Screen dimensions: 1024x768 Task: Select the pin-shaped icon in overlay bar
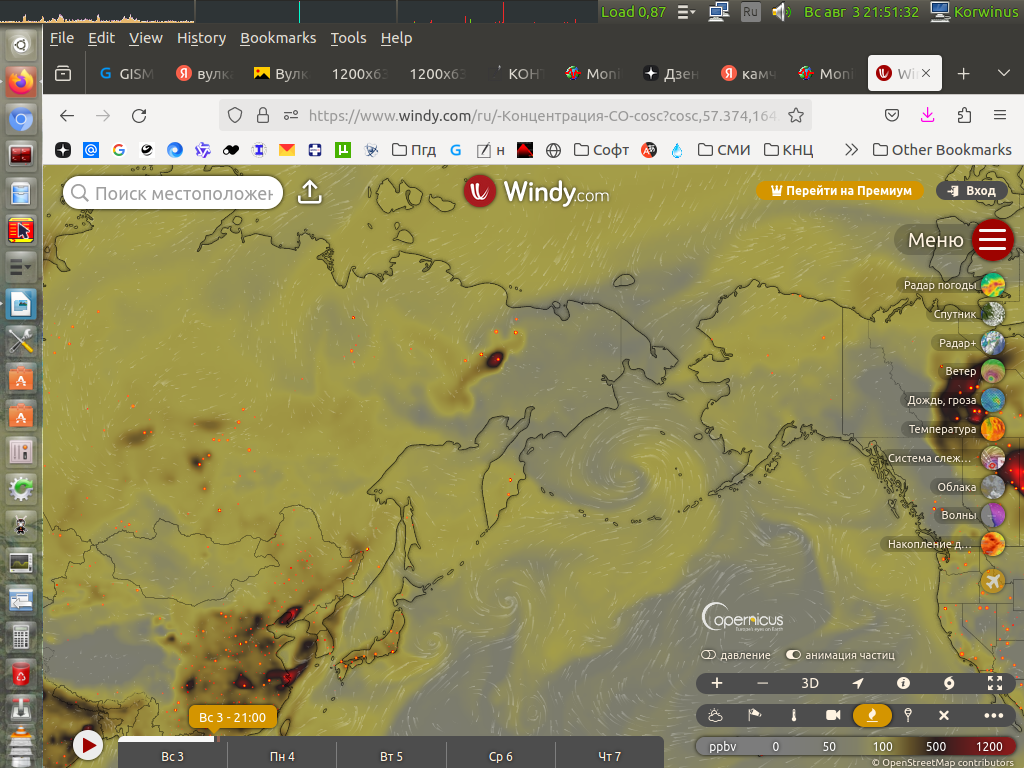[x=908, y=716]
